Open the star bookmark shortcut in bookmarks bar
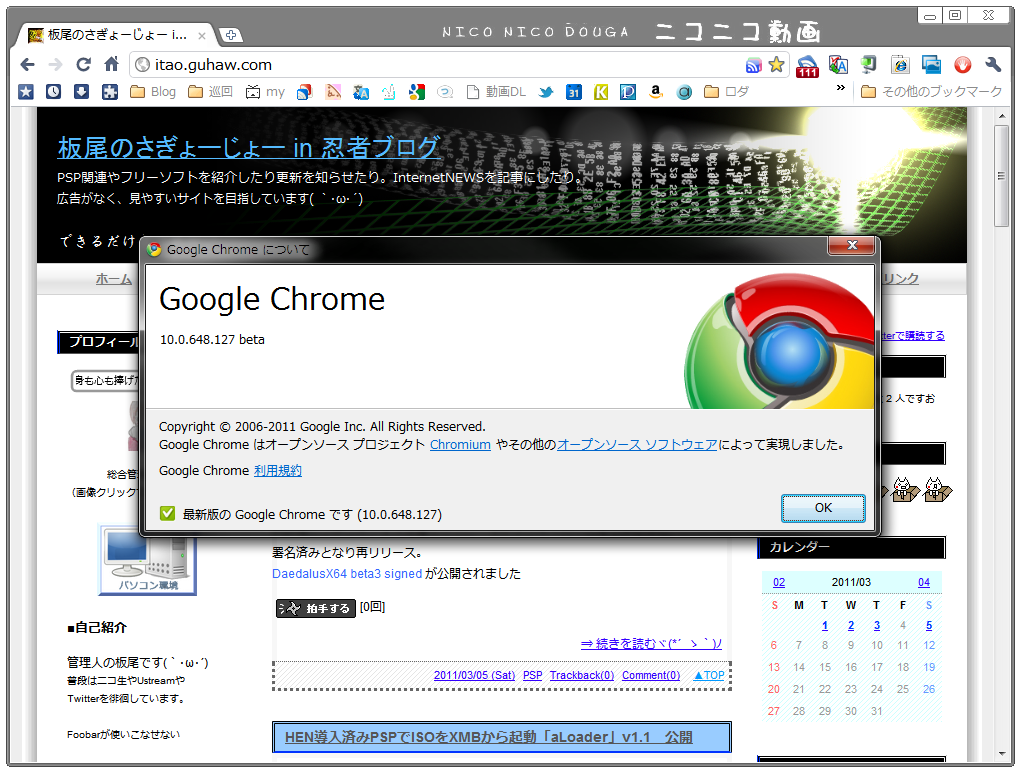This screenshot has width=1023, height=775. [x=25, y=92]
